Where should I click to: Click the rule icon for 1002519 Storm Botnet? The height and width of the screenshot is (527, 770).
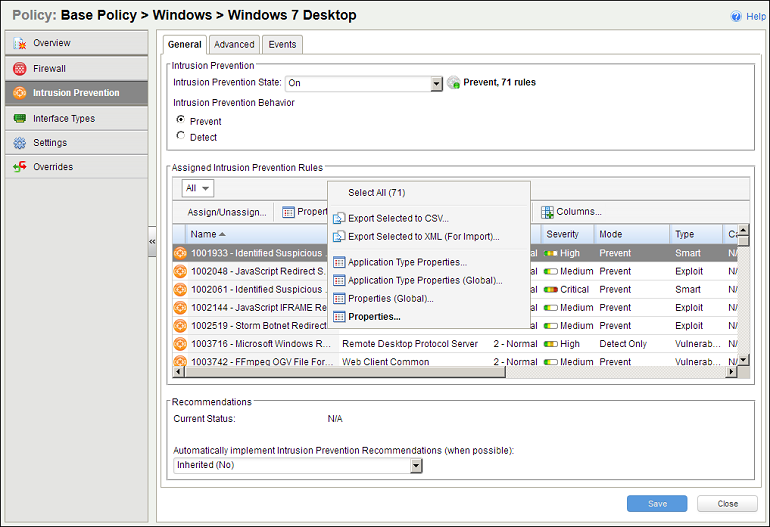point(181,326)
